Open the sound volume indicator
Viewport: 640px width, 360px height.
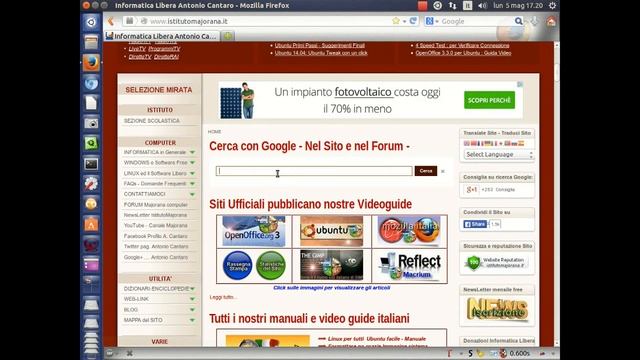pos(482,5)
